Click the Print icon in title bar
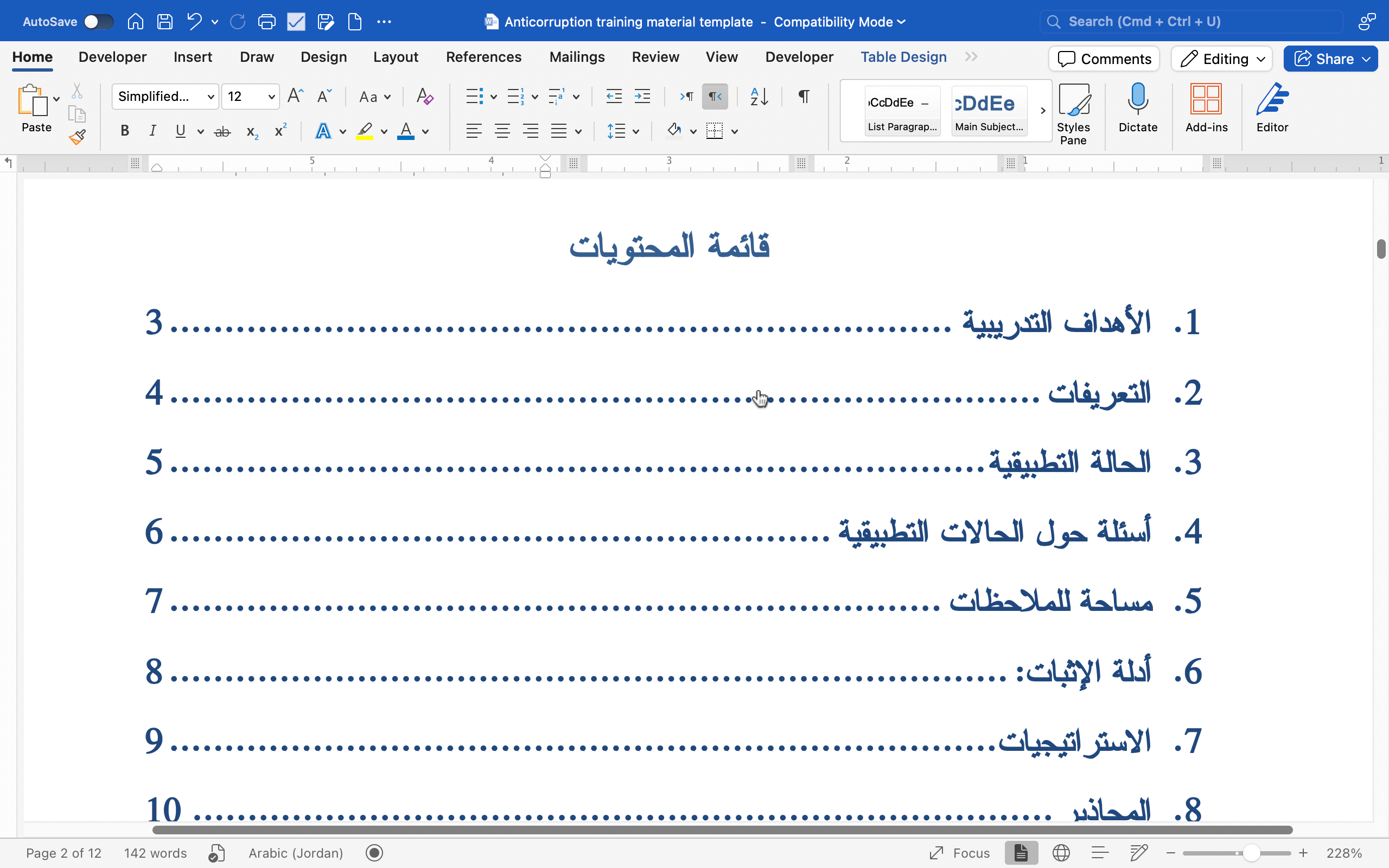Image resolution: width=1389 pixels, height=868 pixels. (x=266, y=22)
